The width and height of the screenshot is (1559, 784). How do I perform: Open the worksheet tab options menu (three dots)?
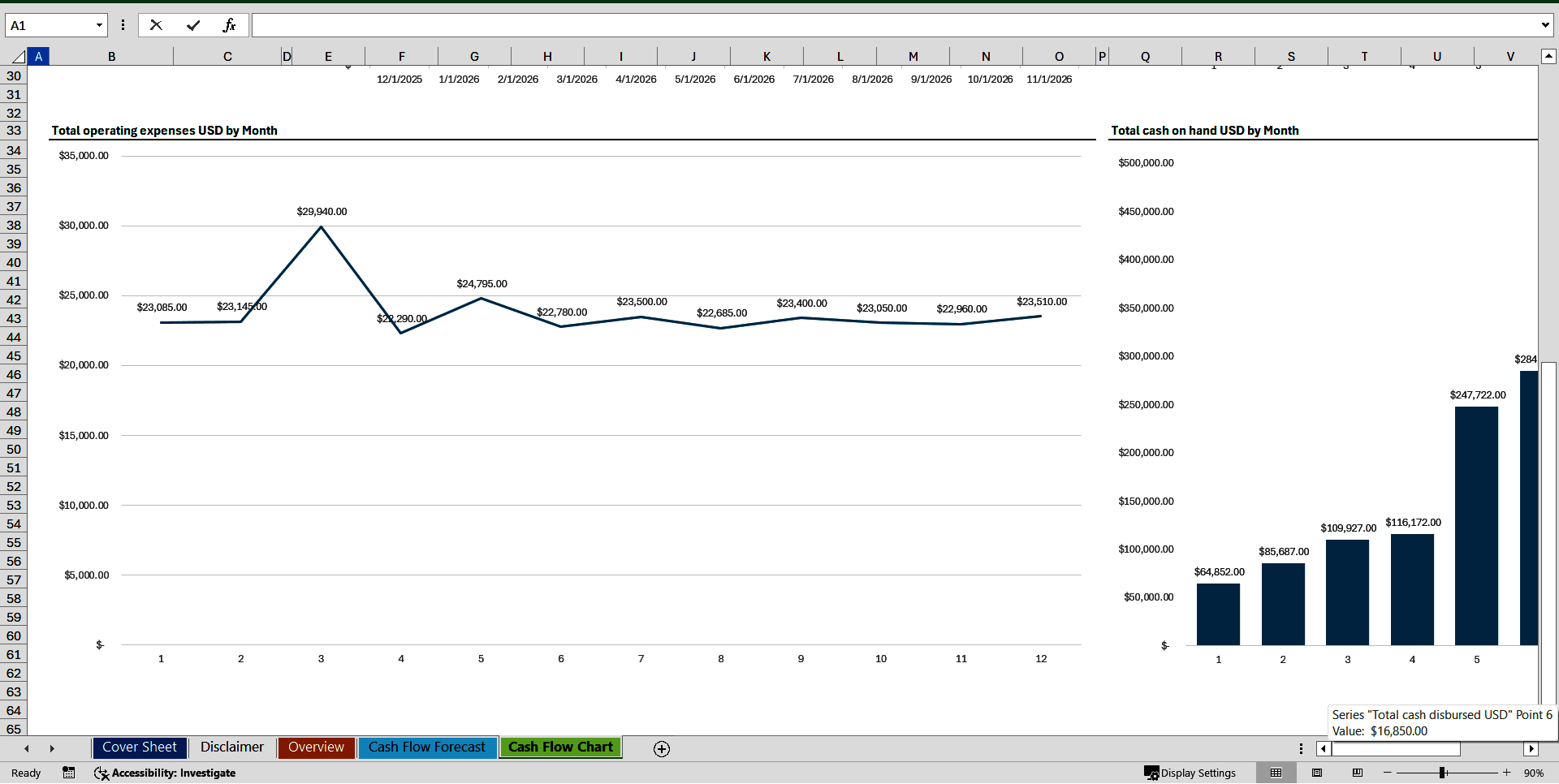tap(1301, 748)
